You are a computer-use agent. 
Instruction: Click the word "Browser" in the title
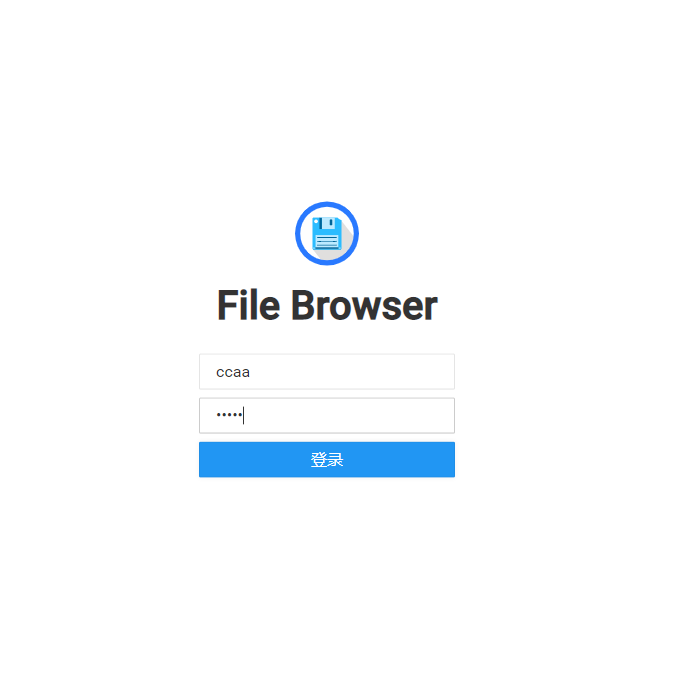pyautogui.click(x=364, y=305)
